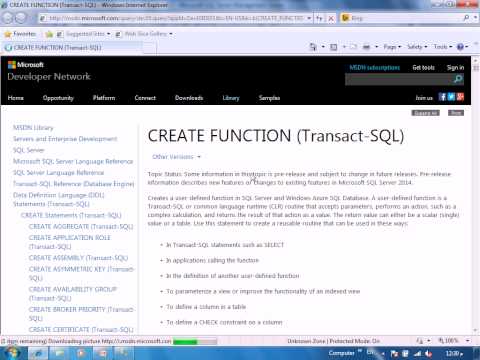
Task: Open CREATE APPLICATION ROLE link
Action: coord(69,242)
